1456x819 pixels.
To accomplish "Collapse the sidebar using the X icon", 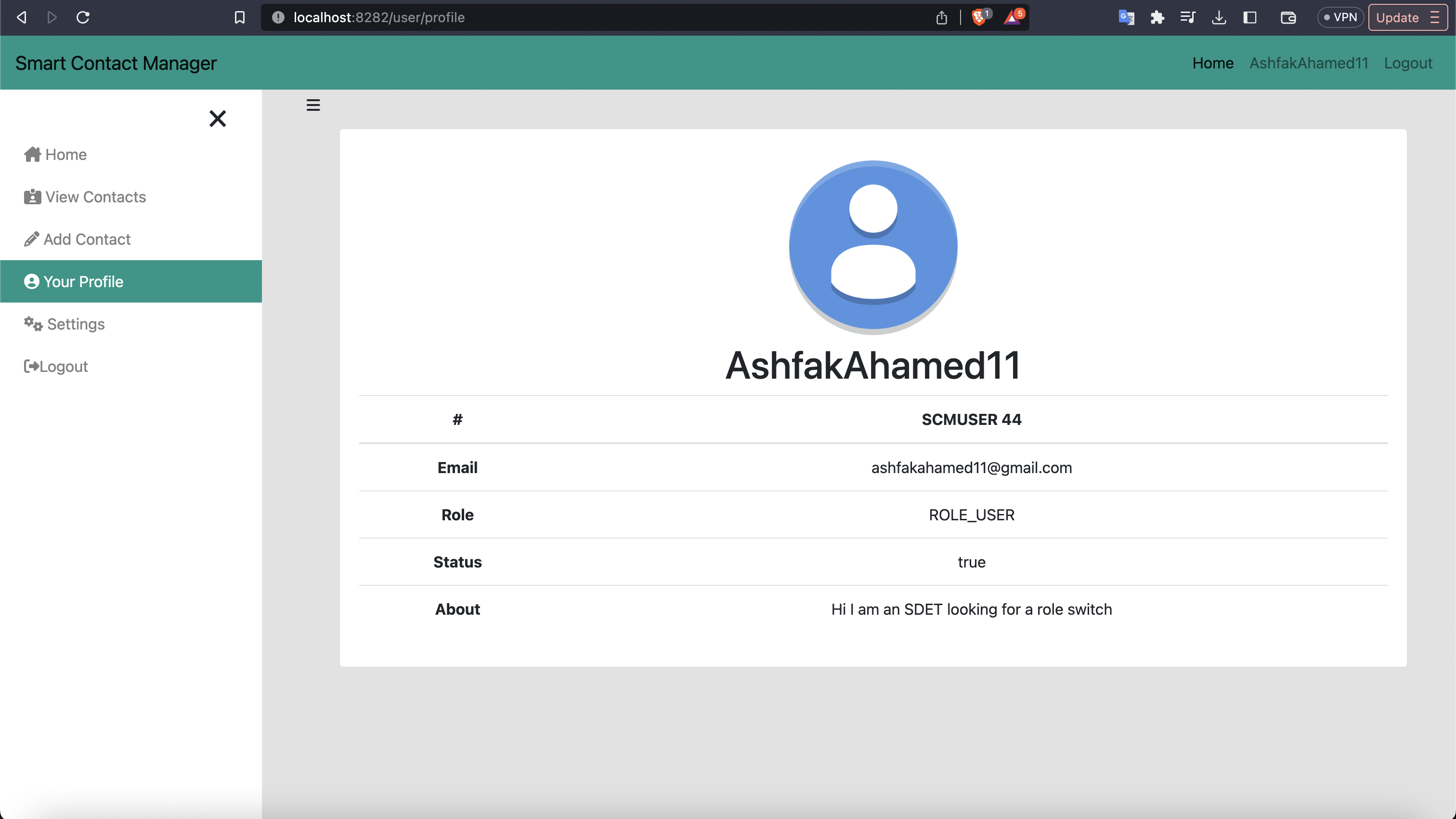I will [218, 119].
